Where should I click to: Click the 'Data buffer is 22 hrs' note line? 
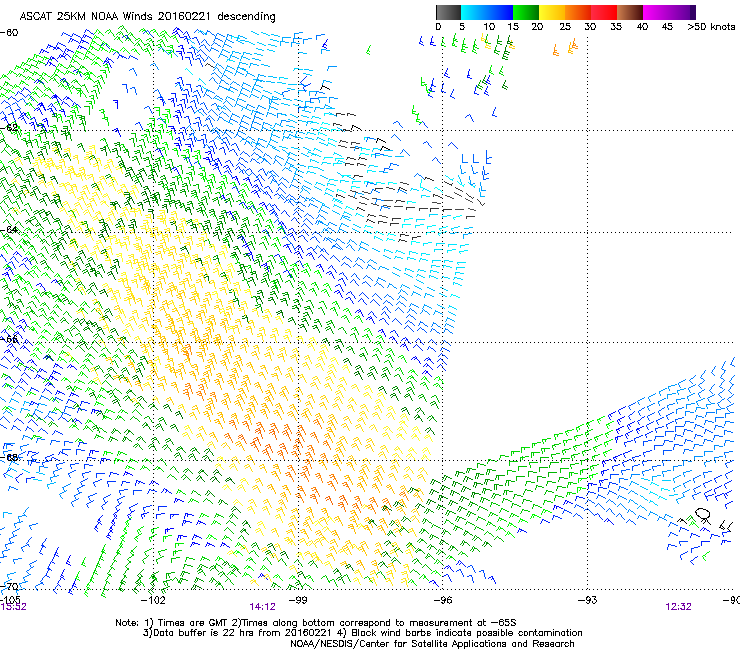(362, 633)
